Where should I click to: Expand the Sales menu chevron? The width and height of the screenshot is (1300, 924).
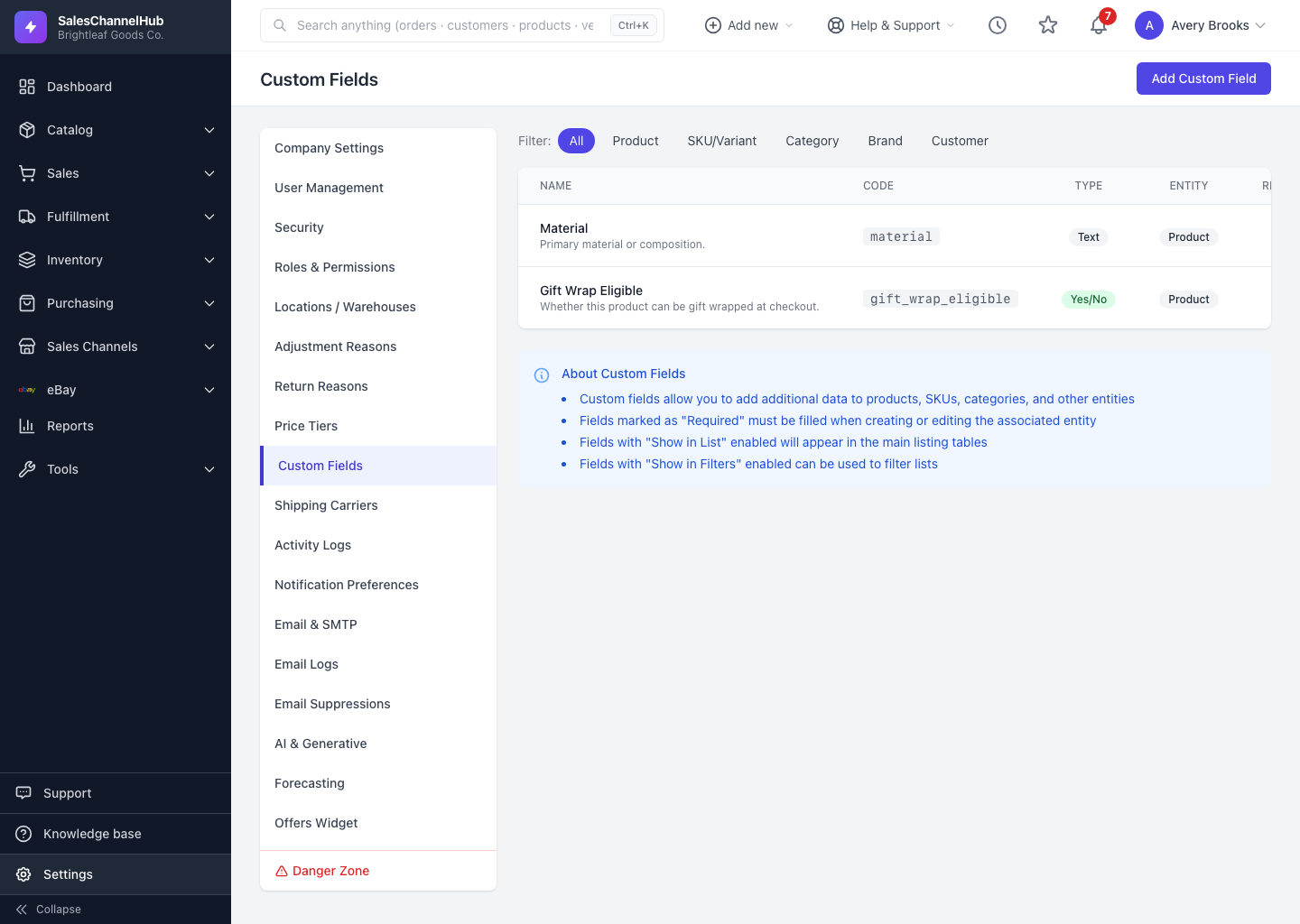[209, 173]
